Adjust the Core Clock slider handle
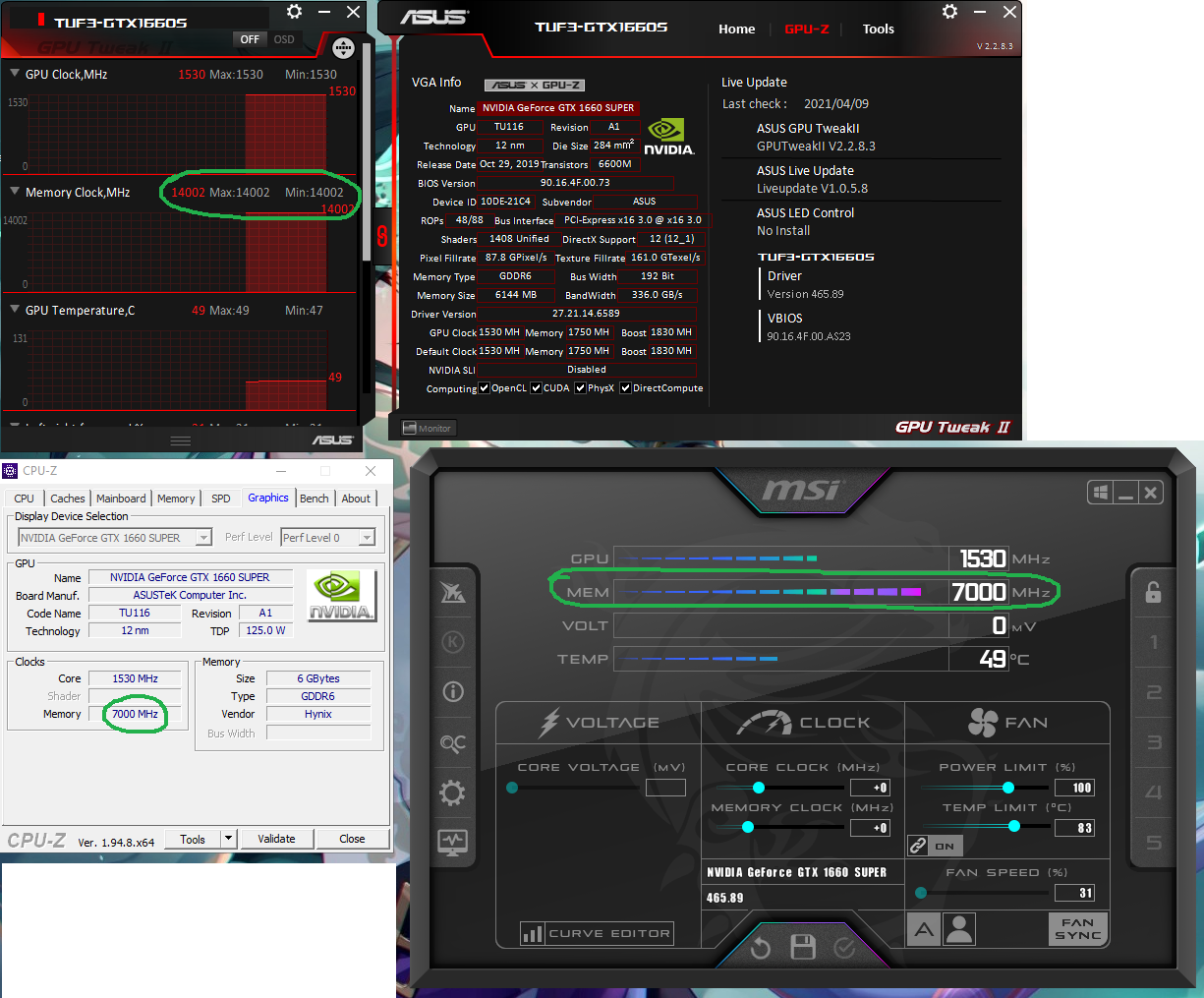 [759, 788]
